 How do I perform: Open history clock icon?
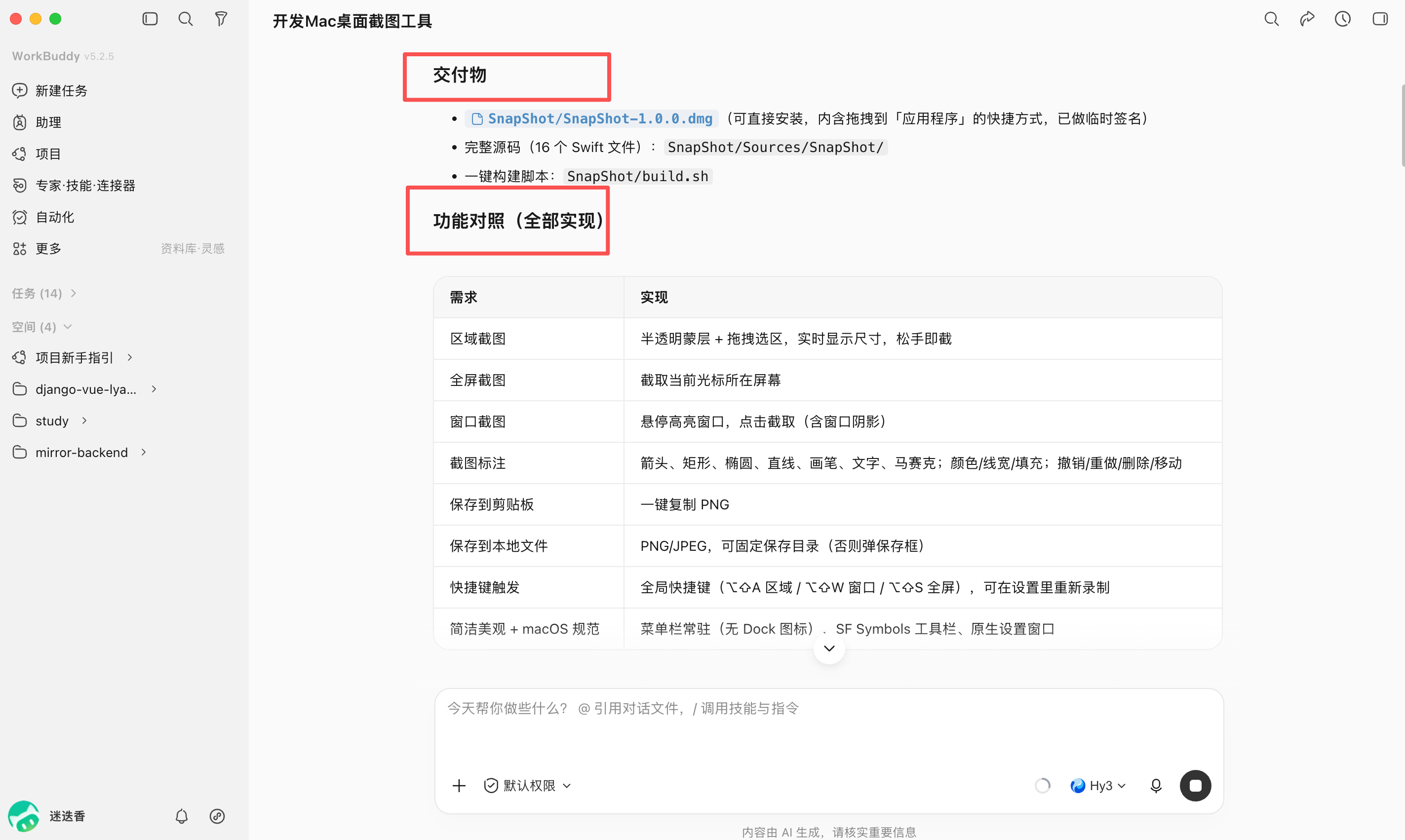click(x=1343, y=19)
